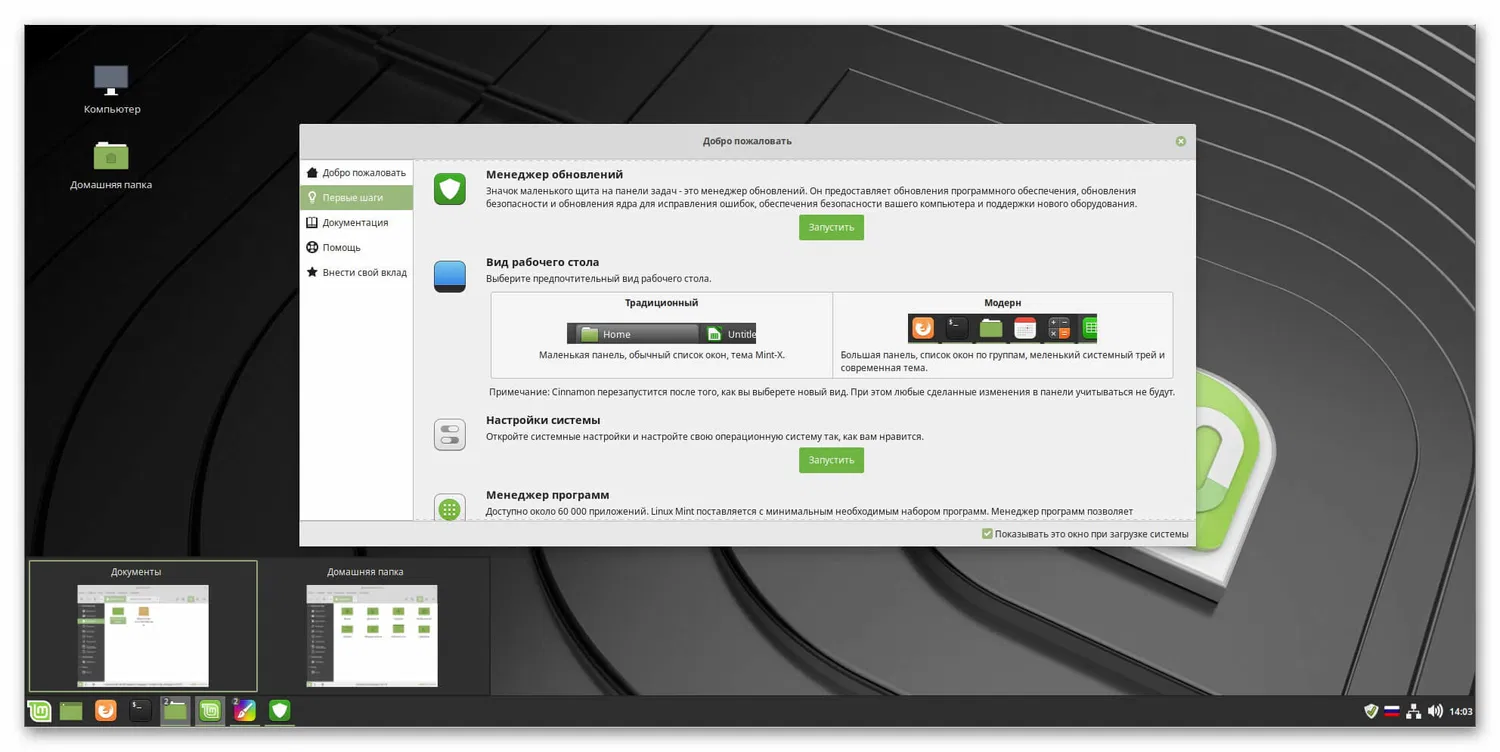
Task: Click Запустить under Настройки системы
Action: point(830,460)
